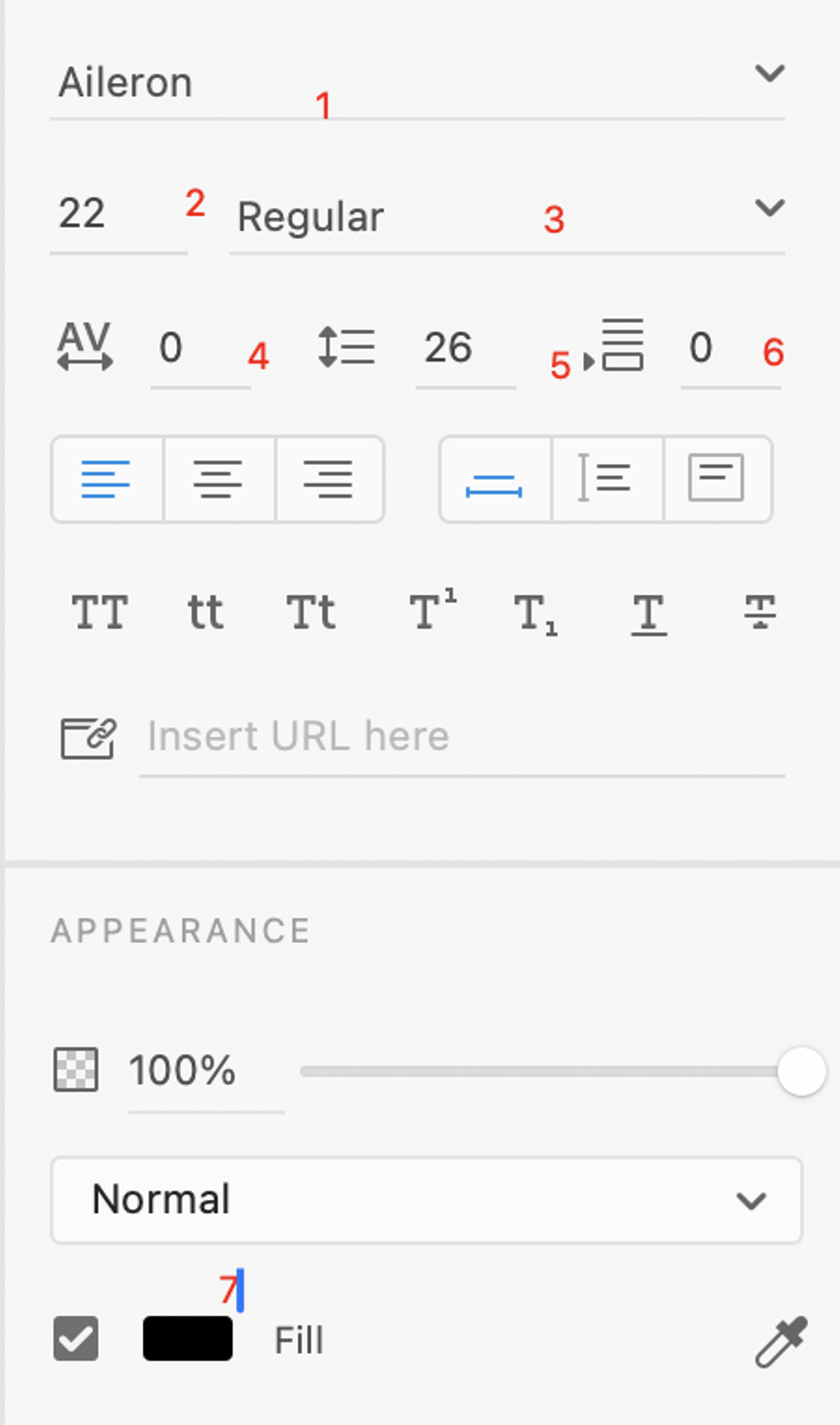
Task: Select the eyedropper color picker tool
Action: (x=781, y=1341)
